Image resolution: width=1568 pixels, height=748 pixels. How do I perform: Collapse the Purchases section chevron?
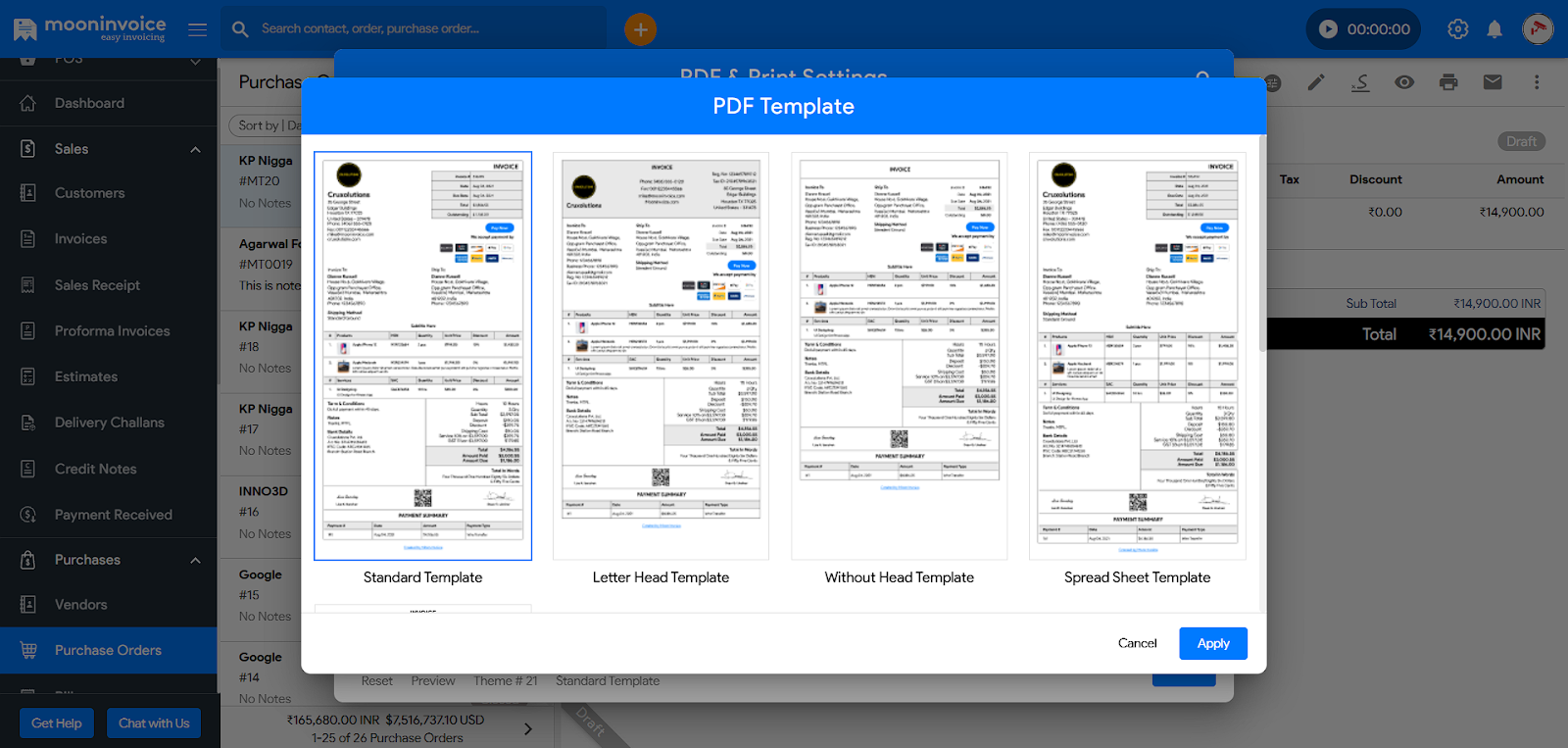pyautogui.click(x=195, y=560)
